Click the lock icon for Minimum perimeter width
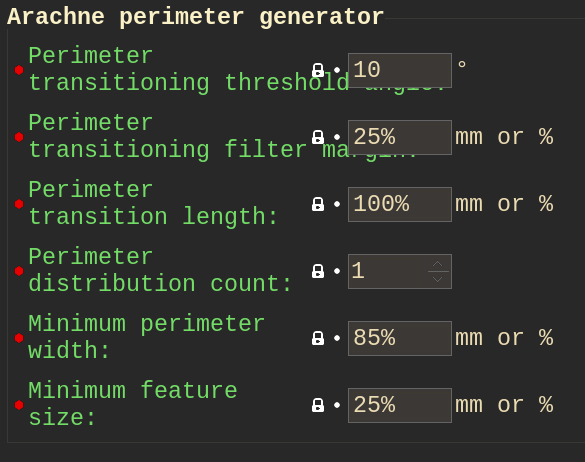Screen dimensions: 585x462 click(318, 338)
